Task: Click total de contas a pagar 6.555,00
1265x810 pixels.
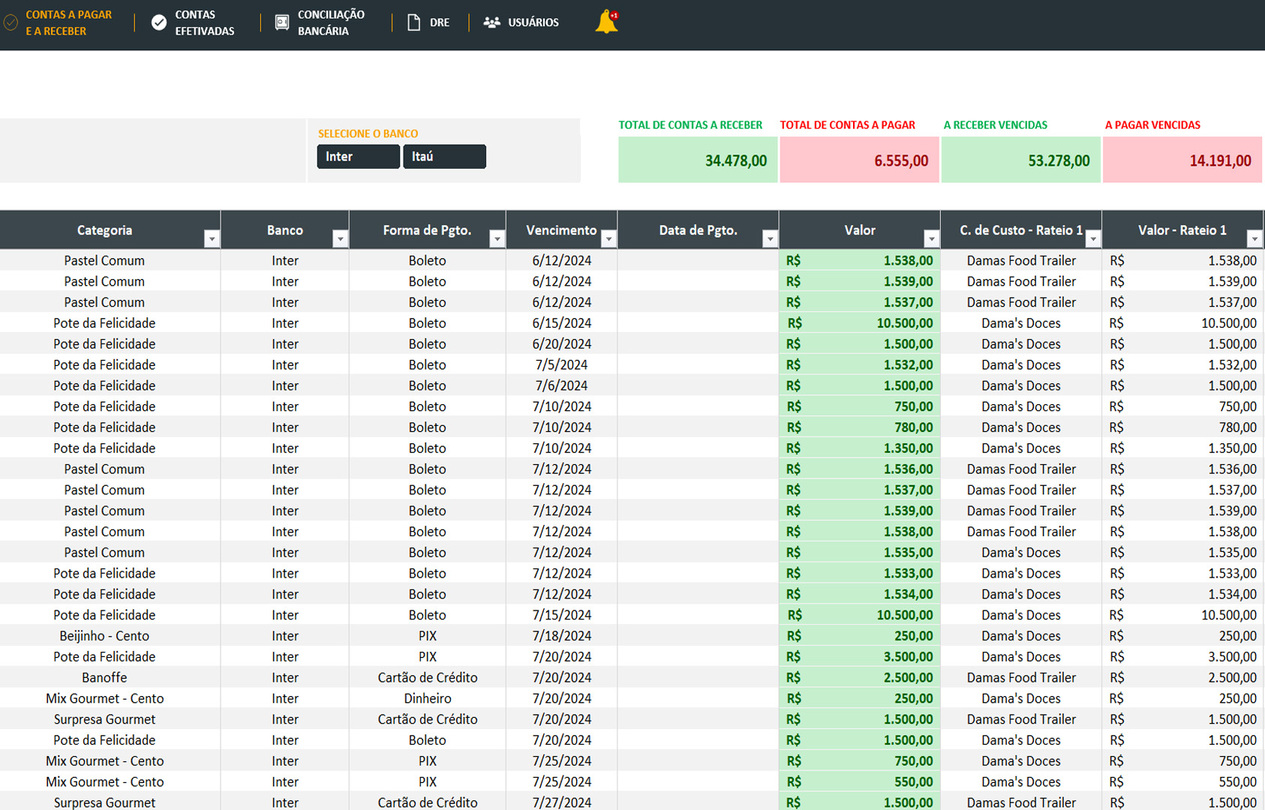Action: pos(859,160)
